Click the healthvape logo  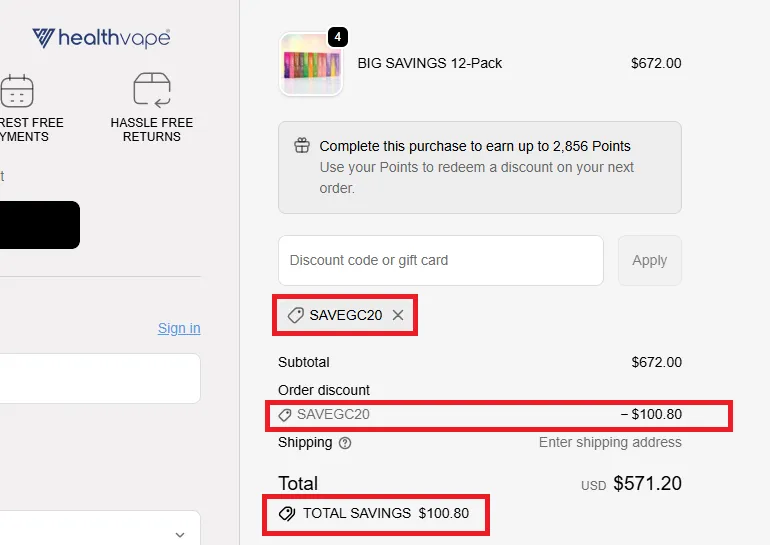101,38
